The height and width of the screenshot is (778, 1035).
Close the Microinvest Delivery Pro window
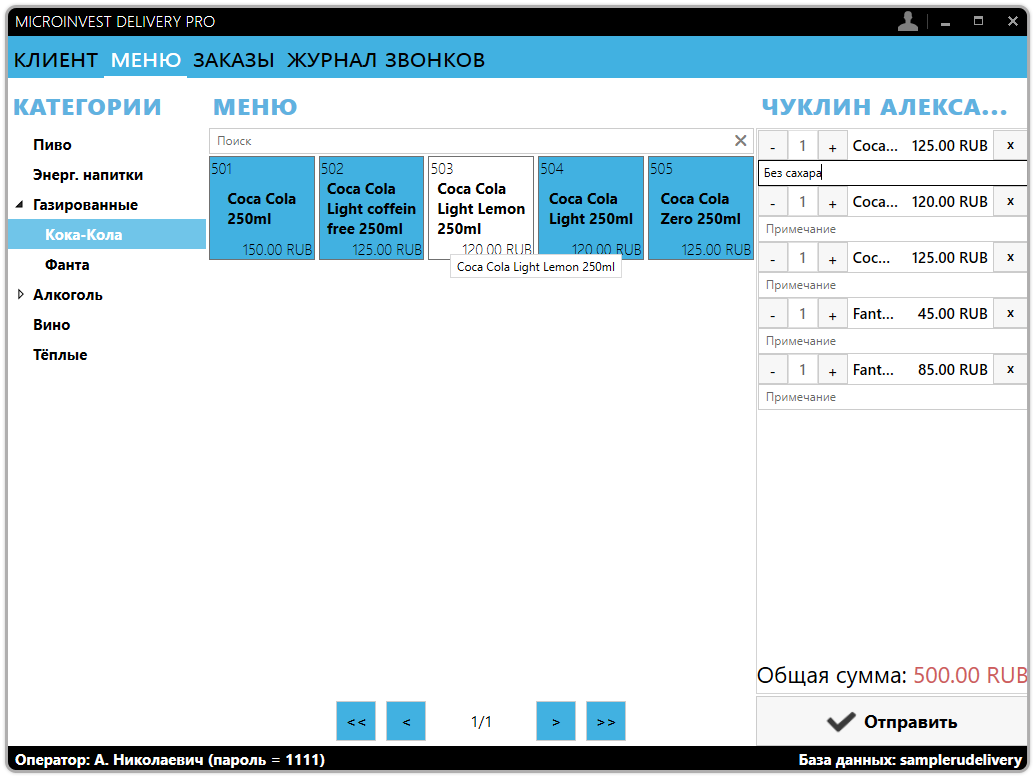coord(1013,22)
